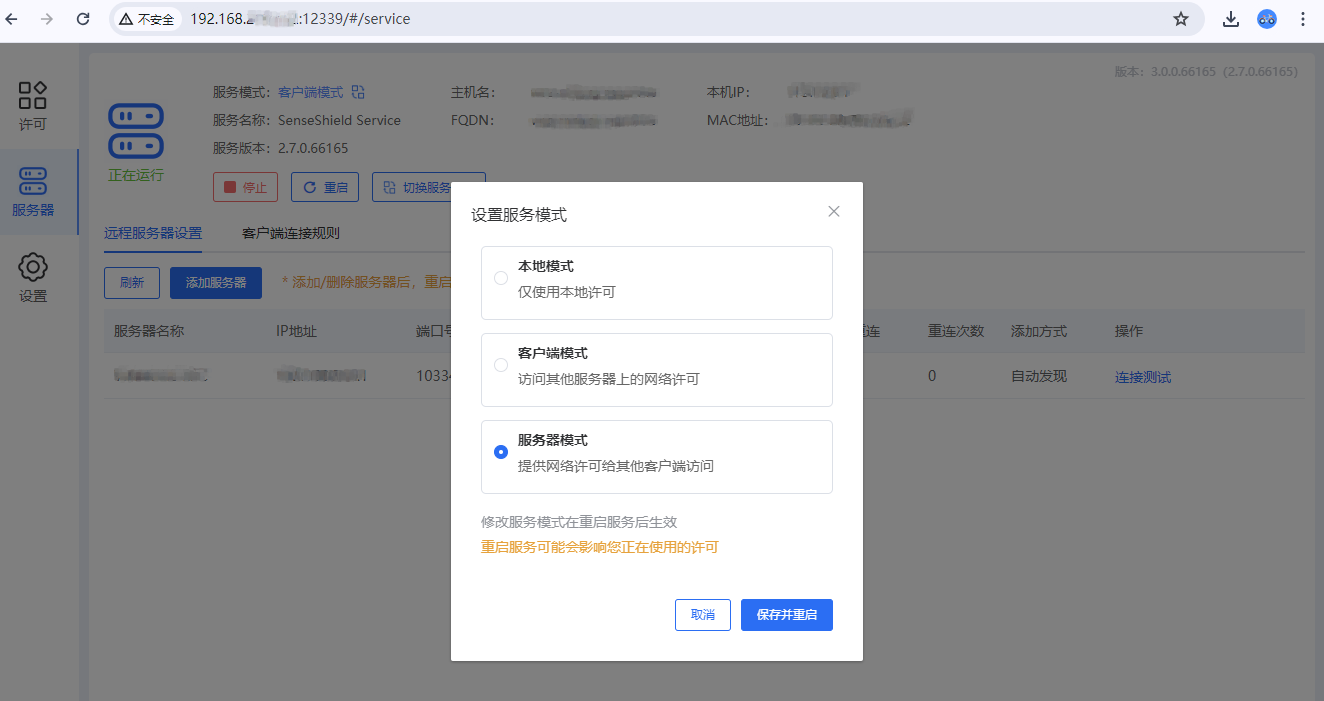This screenshot has height=701, width=1324.
Task: Click the 访问其他服务器上的网络许可 description
Action: click(609, 379)
